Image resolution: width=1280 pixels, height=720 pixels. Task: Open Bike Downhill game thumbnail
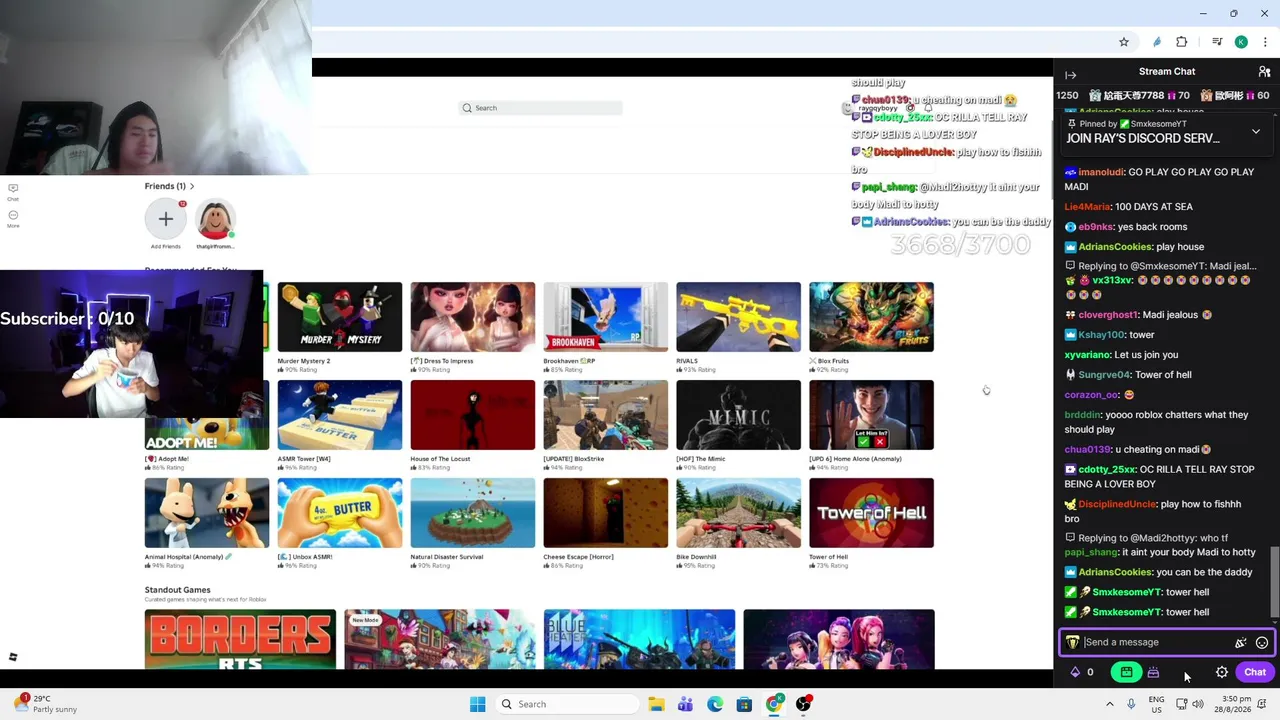coord(739,513)
